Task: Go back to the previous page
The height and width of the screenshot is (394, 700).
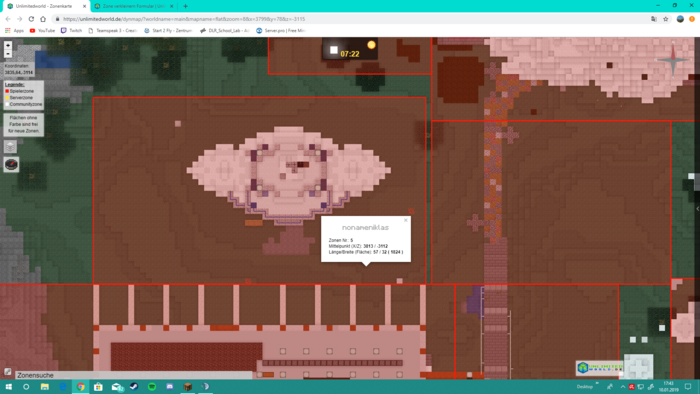Action: pyautogui.click(x=8, y=19)
